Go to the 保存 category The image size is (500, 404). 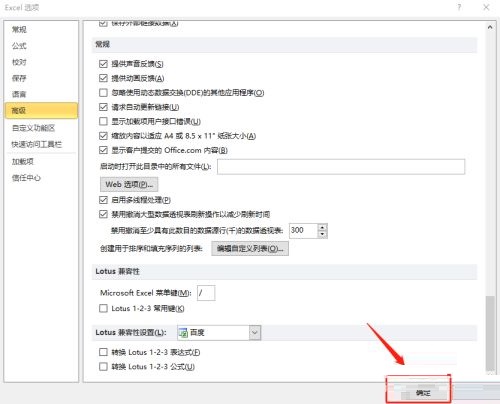19,78
